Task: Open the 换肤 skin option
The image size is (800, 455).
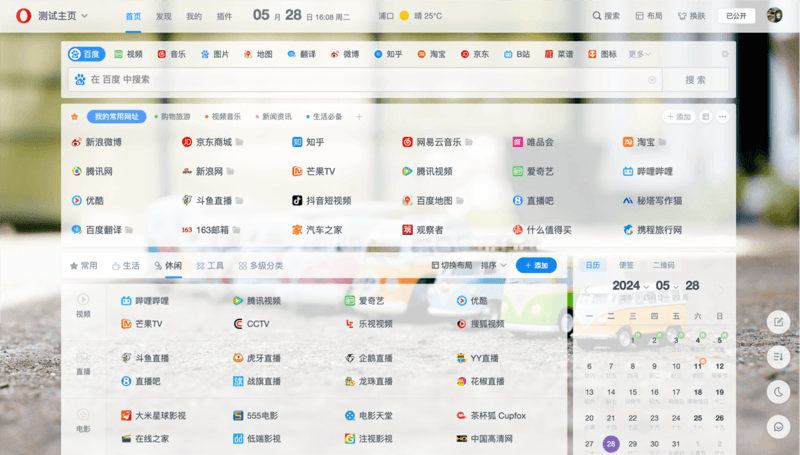Action: [x=692, y=16]
